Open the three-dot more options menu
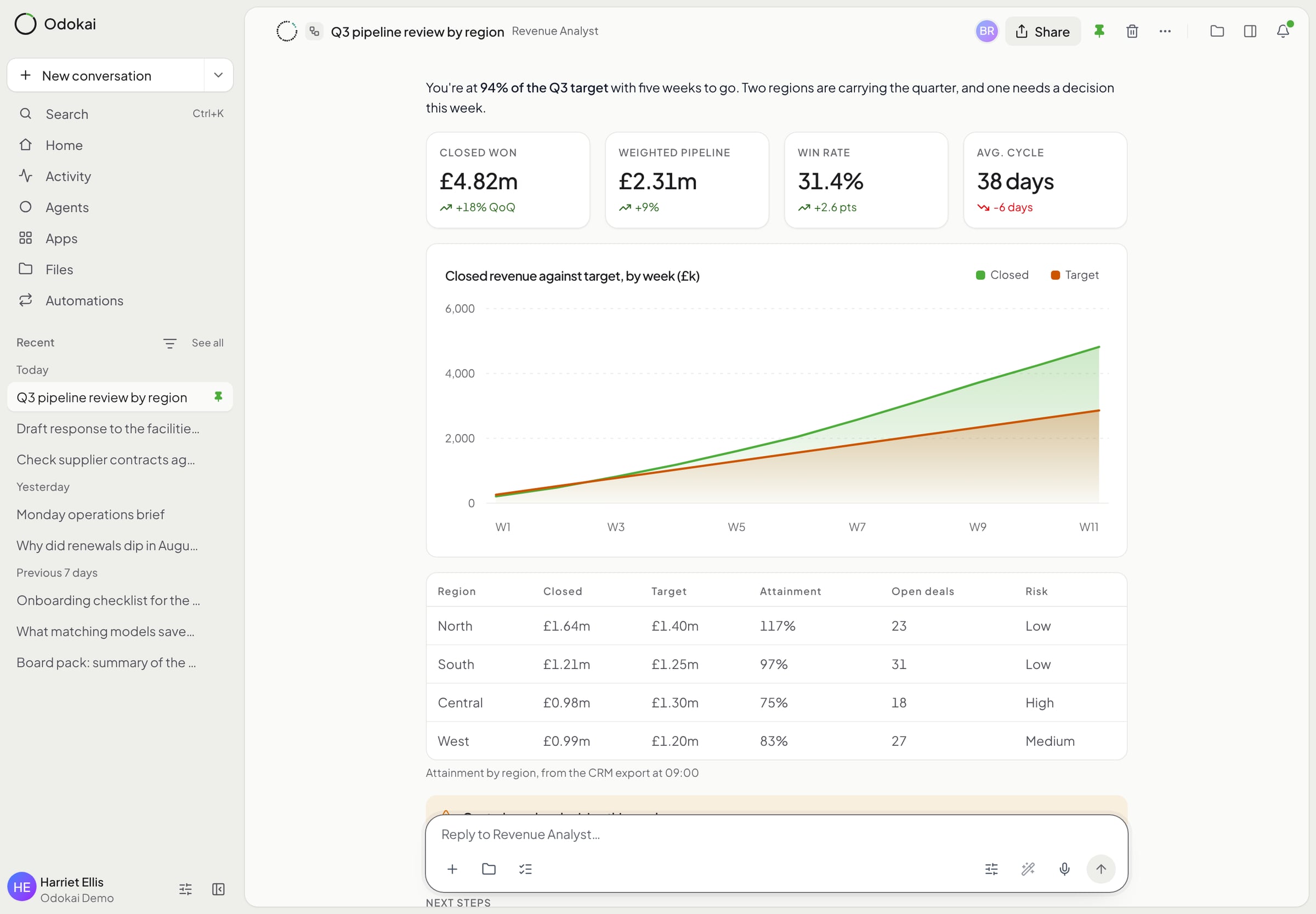The image size is (1316, 914). (x=1165, y=31)
